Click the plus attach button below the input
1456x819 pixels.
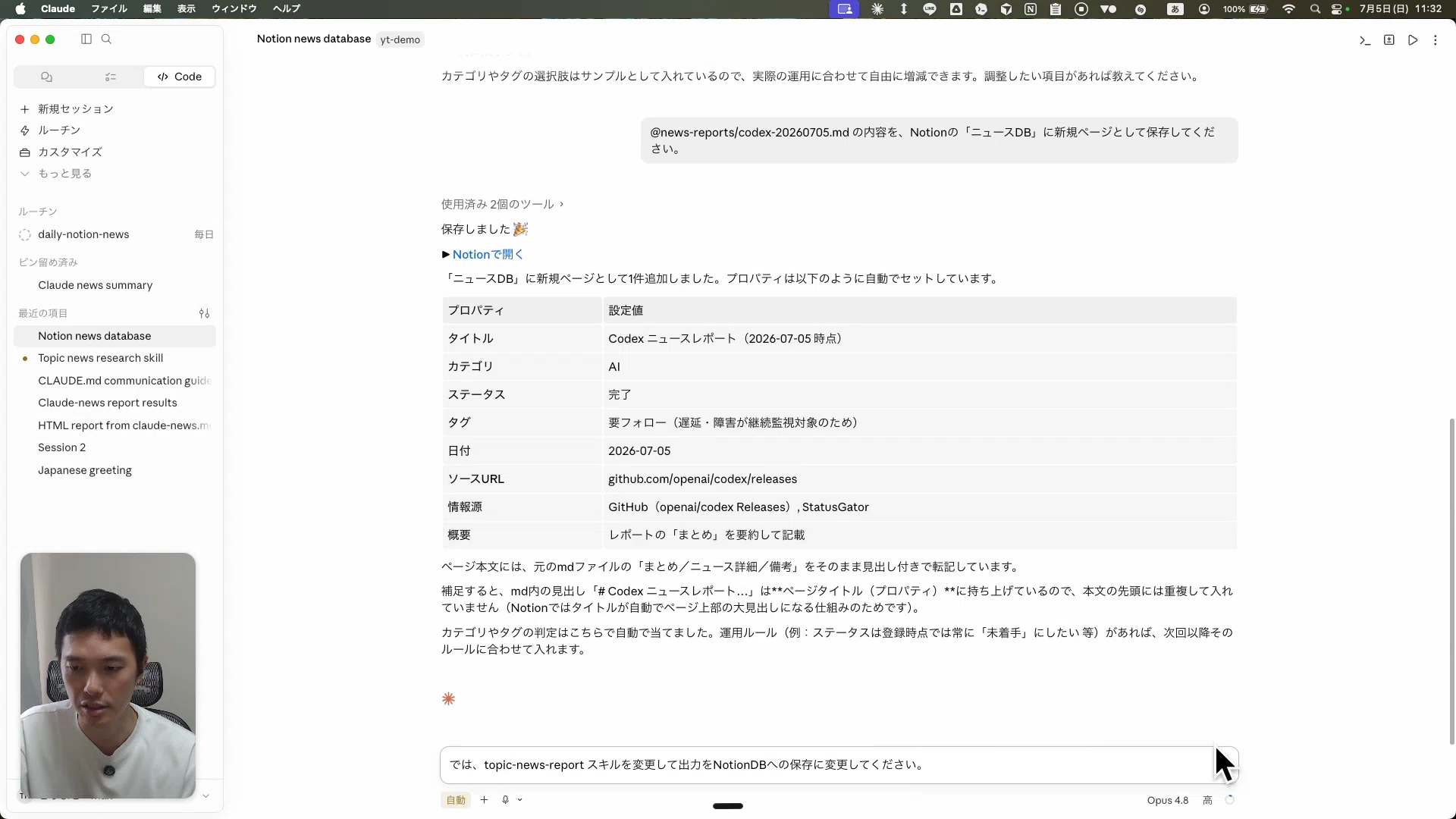[484, 799]
